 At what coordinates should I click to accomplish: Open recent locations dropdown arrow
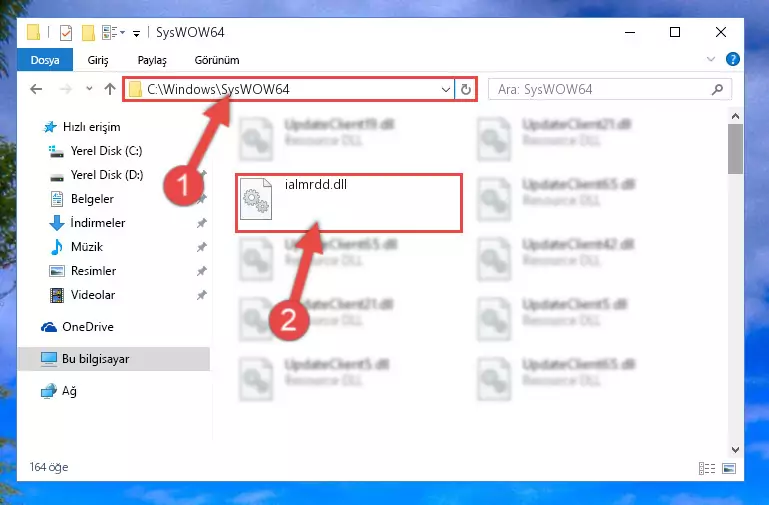tap(89, 89)
